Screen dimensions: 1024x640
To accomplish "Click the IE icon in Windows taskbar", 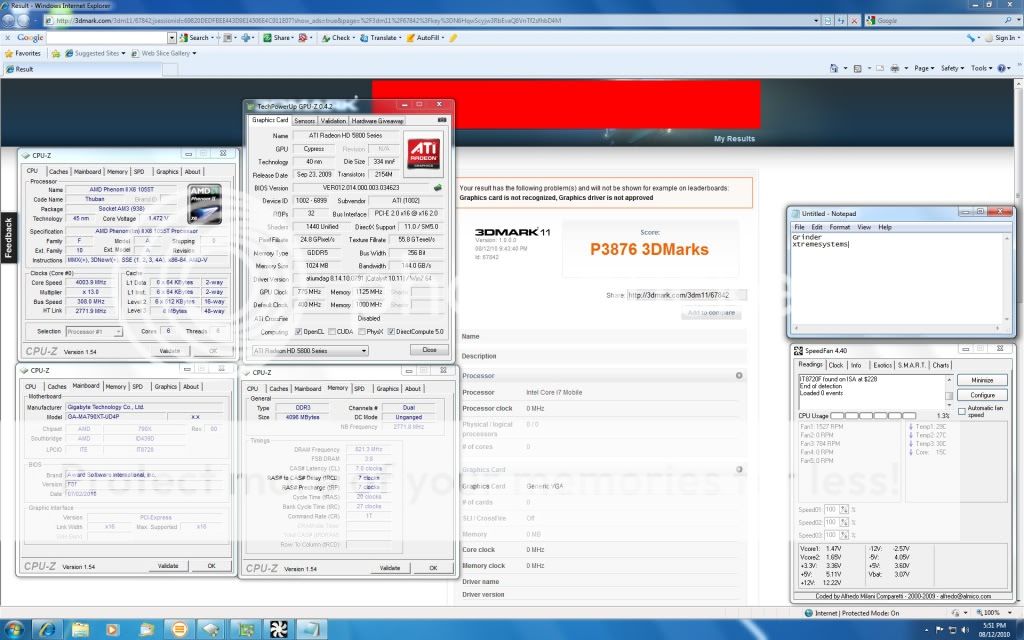I will tap(47, 629).
